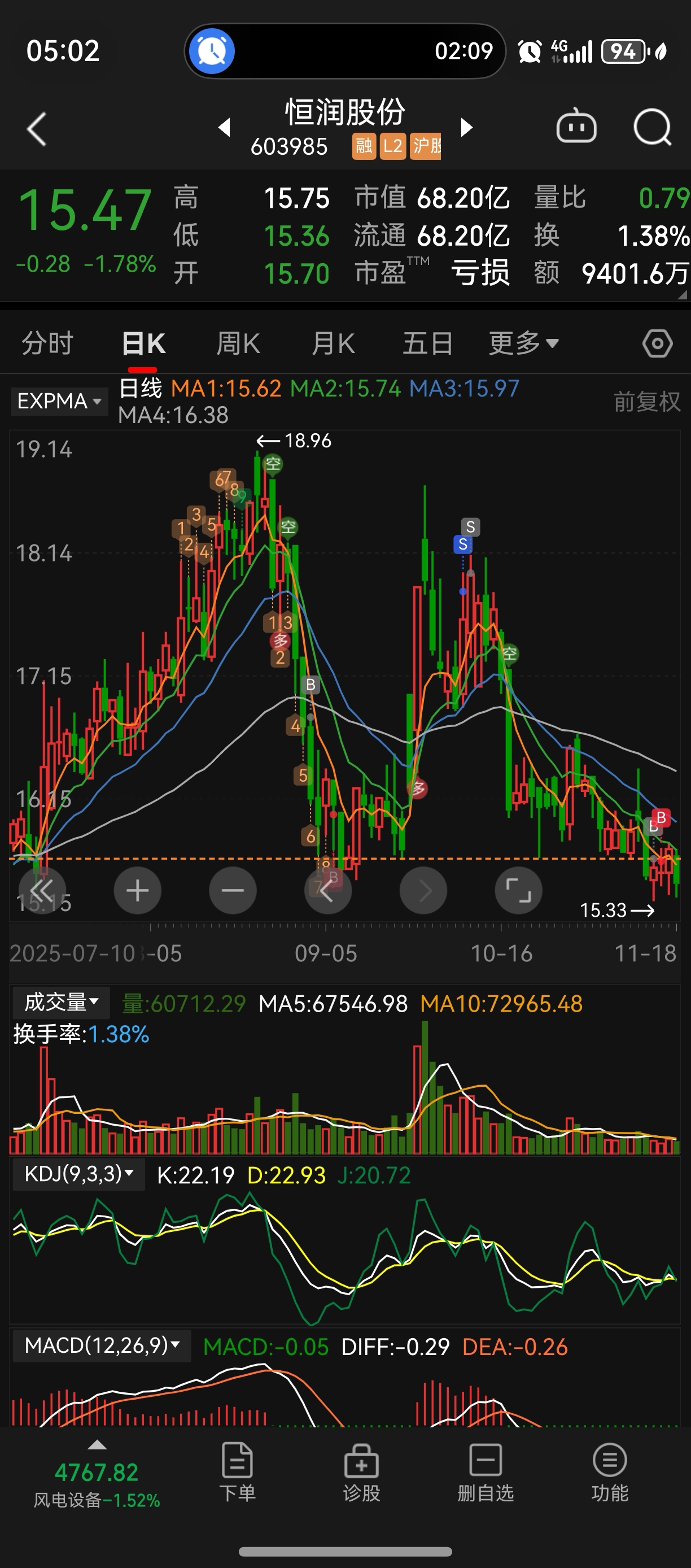
Task: Tap the 09-05 date axis label
Action: [326, 953]
